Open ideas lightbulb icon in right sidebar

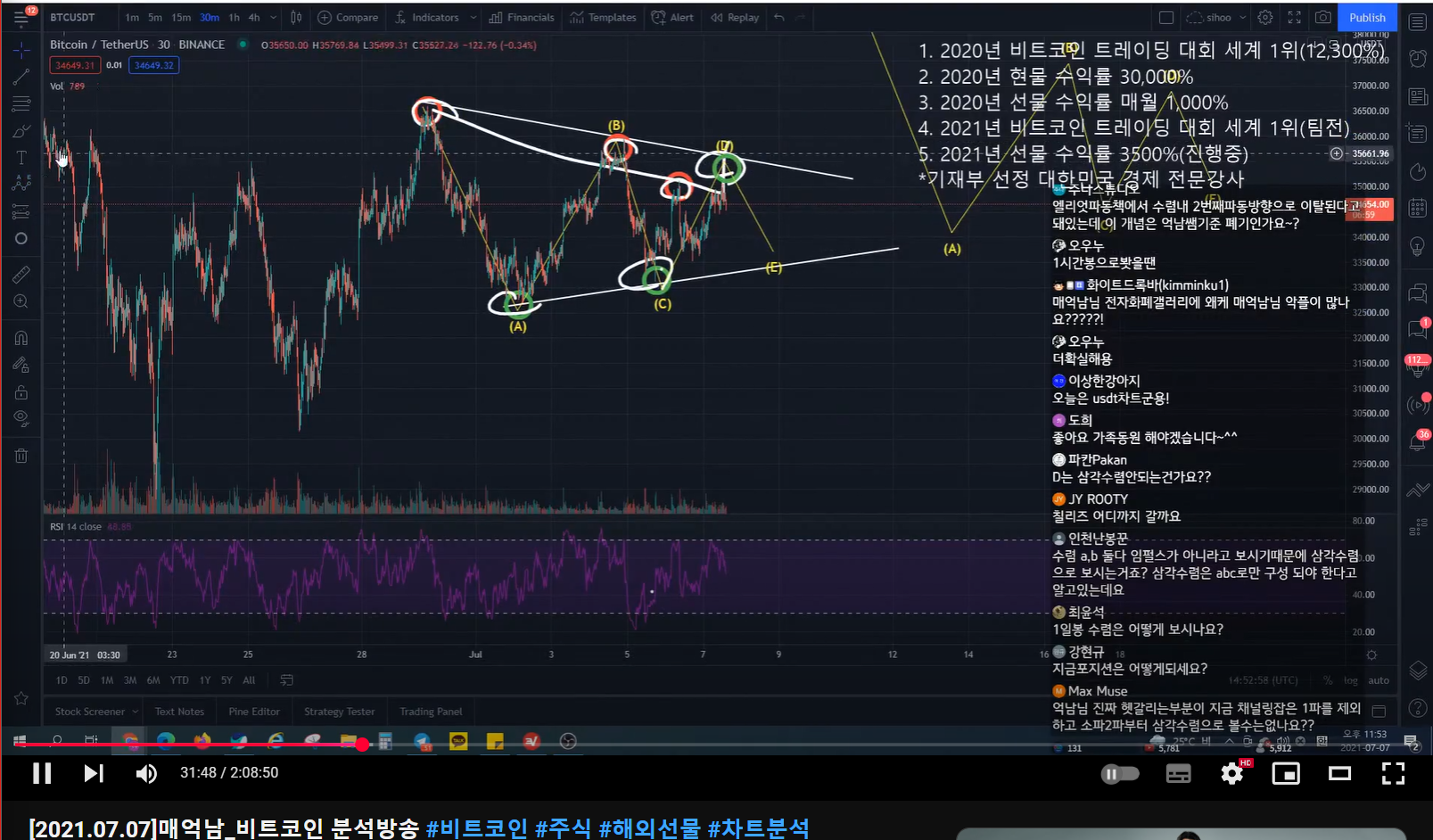click(x=1417, y=246)
